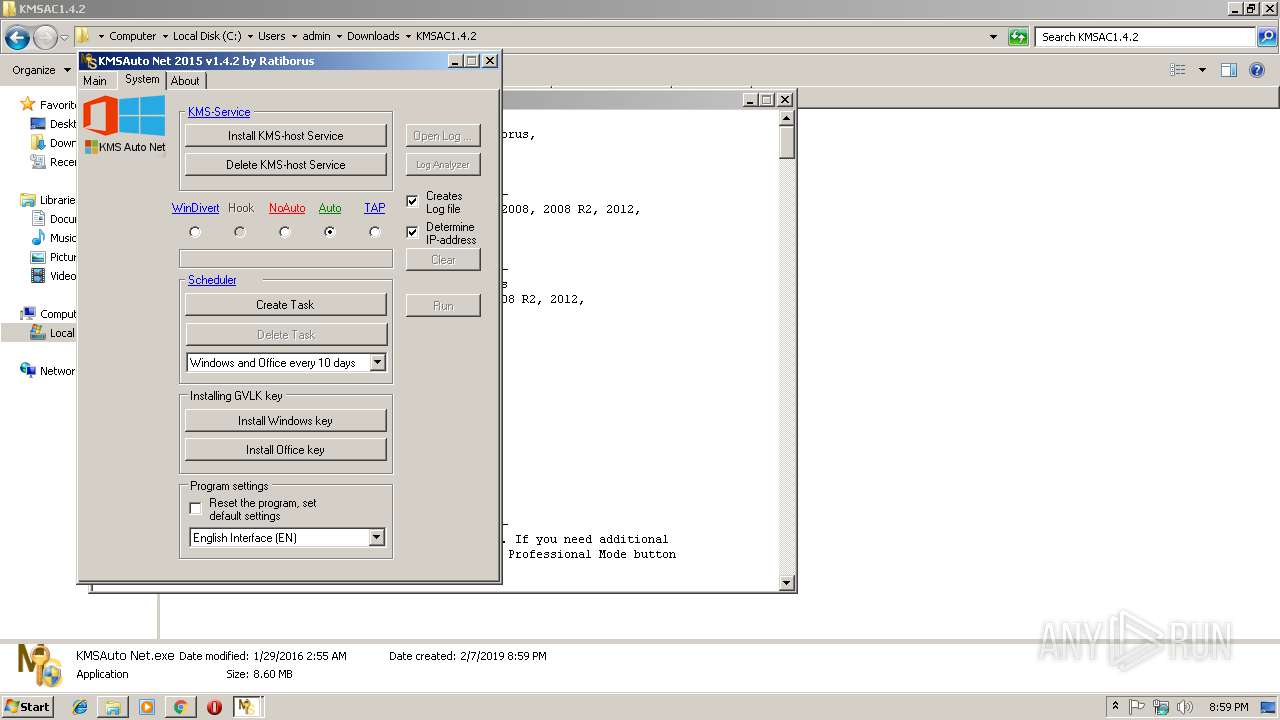Click the Explorer Forward arrow button
This screenshot has width=1280, height=720.
tap(45, 38)
